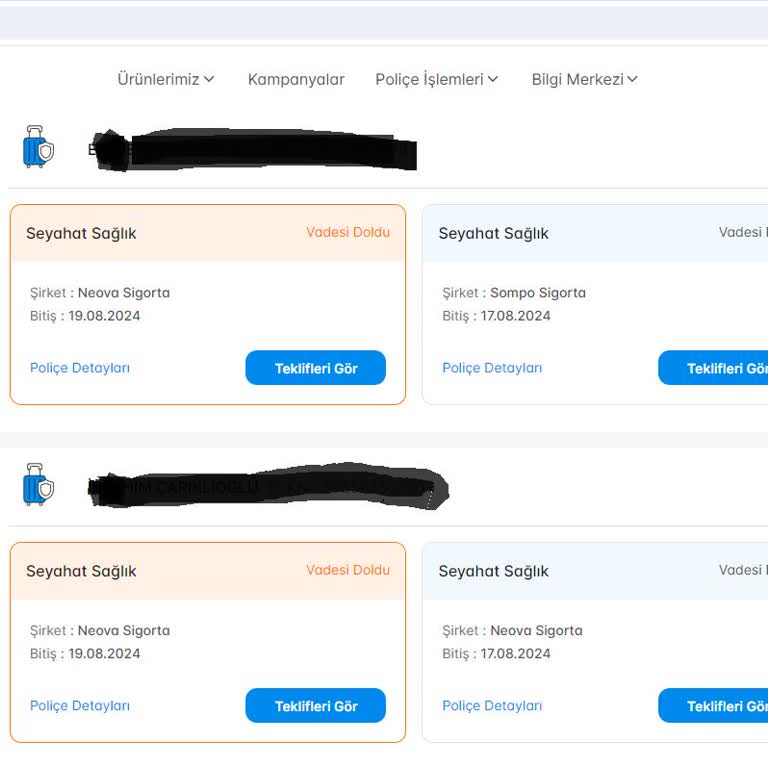
Task: Click 'Vadesi Doldu' on the Neova card beside Sompo
Action: (x=348, y=232)
